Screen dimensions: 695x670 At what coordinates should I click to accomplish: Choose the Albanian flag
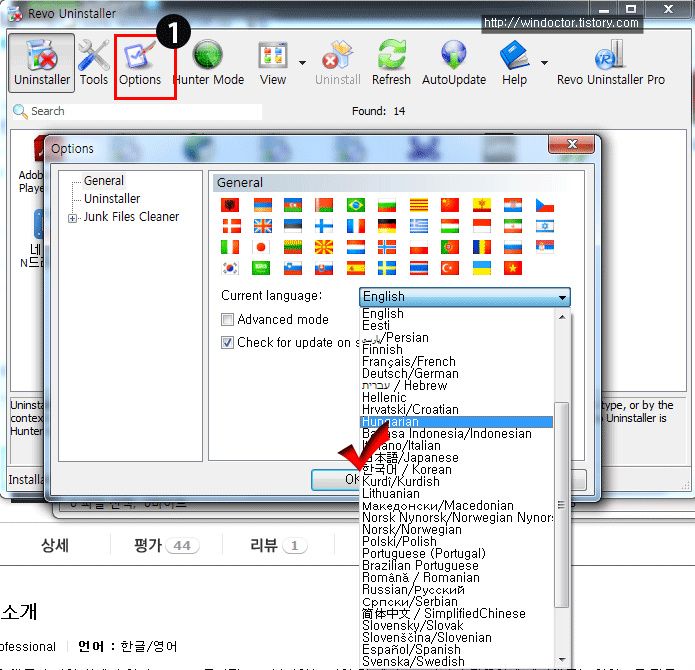pos(230,205)
